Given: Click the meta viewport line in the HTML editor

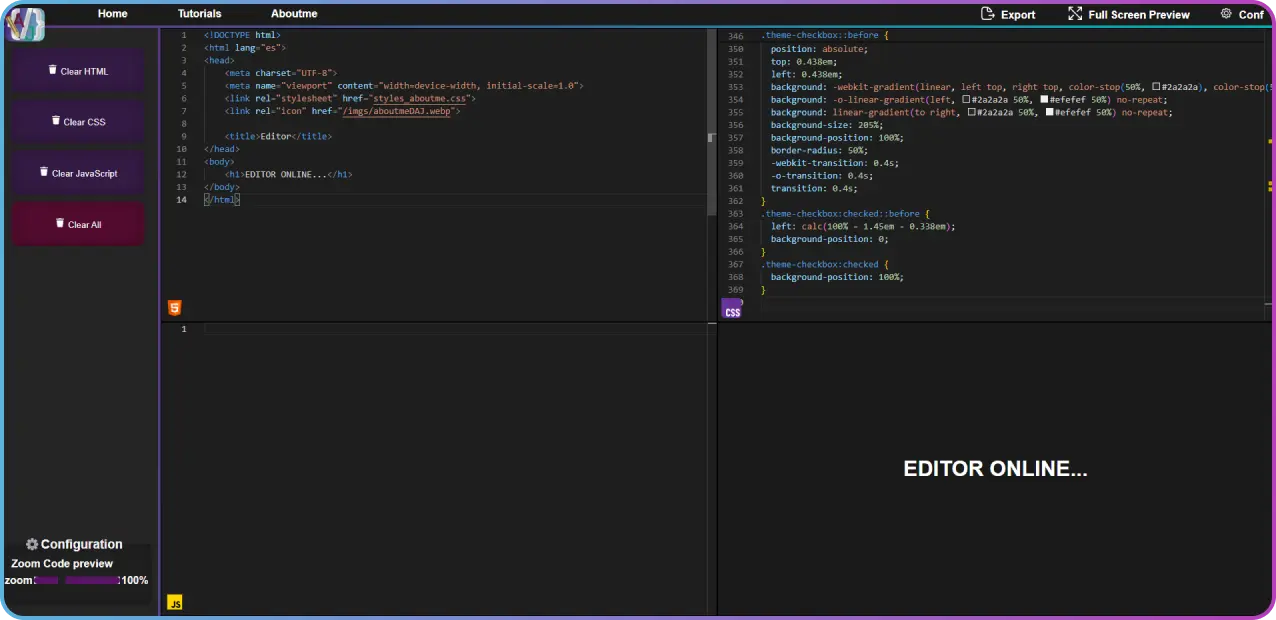Looking at the screenshot, I should coord(403,86).
